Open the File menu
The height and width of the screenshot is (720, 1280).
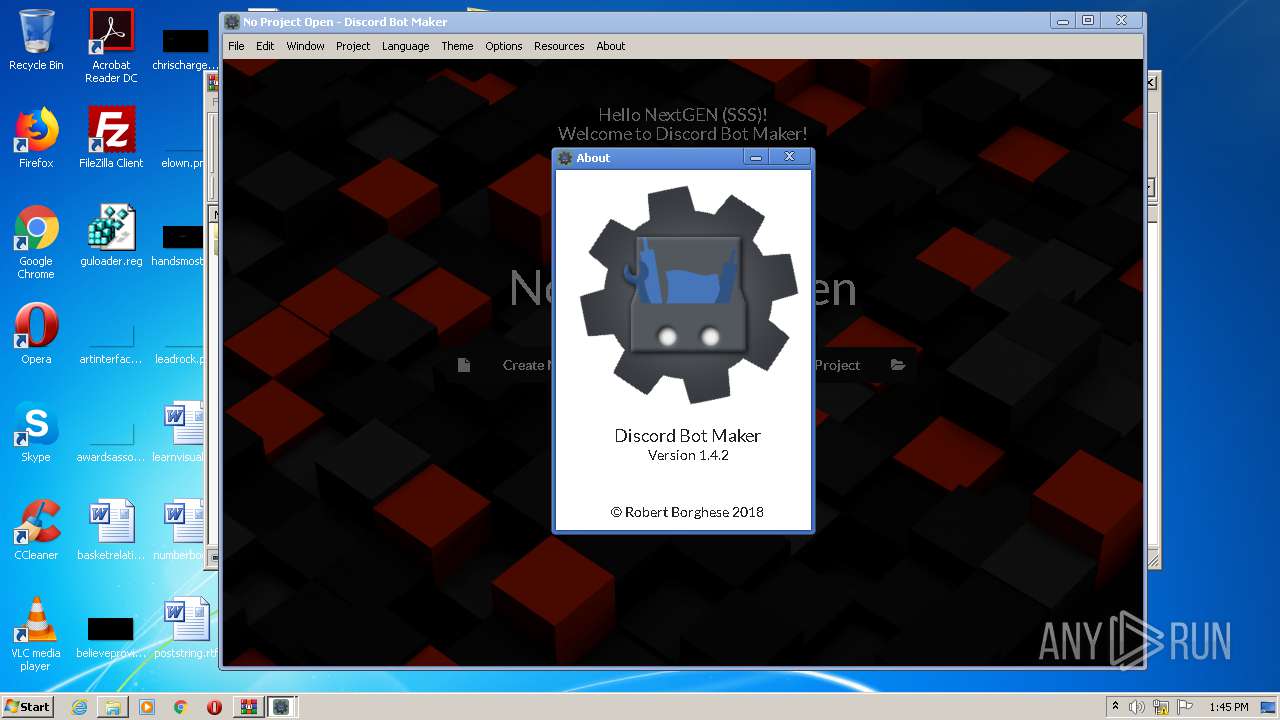click(236, 46)
